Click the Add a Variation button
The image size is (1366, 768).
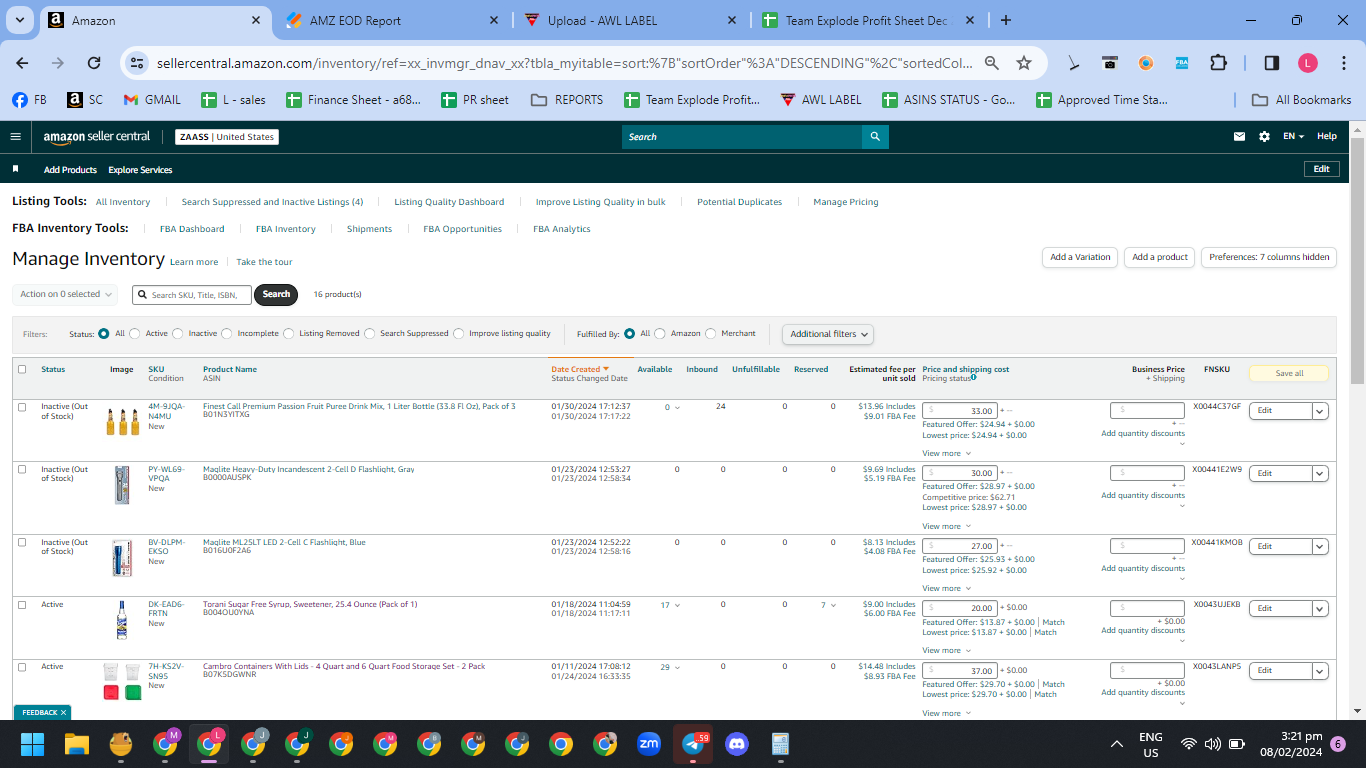[1080, 257]
